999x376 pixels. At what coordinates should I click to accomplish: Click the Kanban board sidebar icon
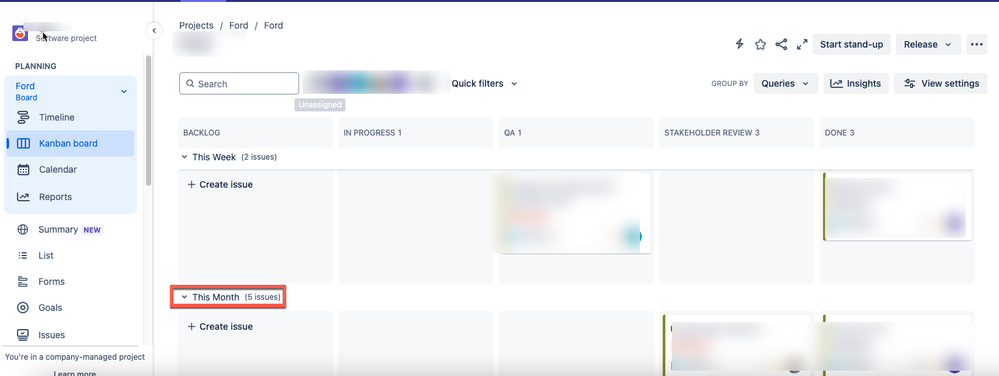point(24,143)
